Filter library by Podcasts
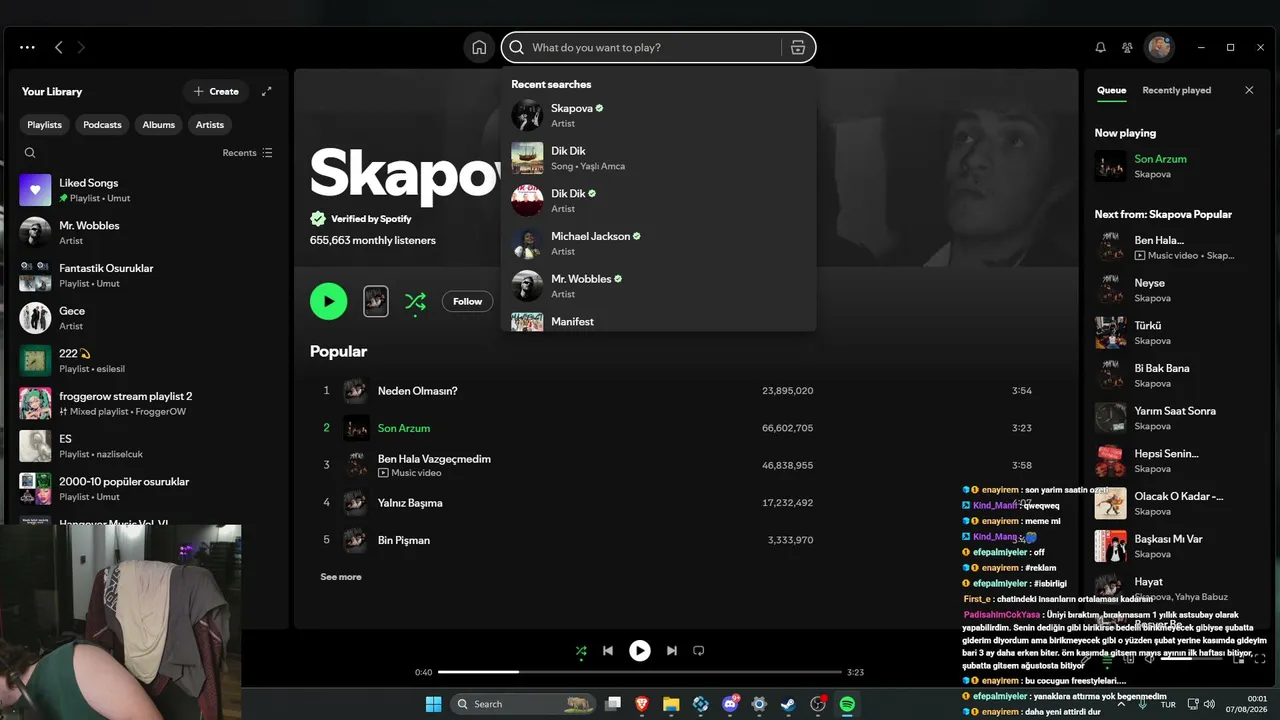 [102, 125]
